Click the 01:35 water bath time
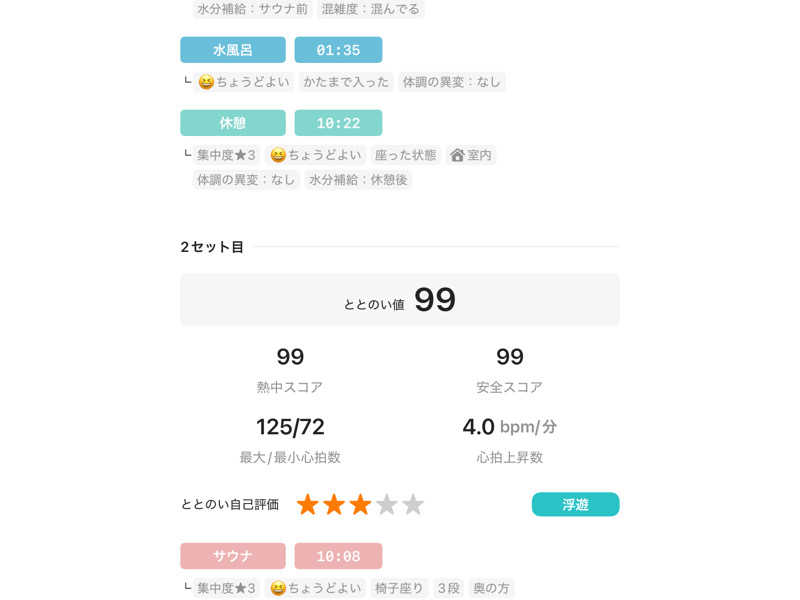The height and width of the screenshot is (600, 800). tap(338, 50)
